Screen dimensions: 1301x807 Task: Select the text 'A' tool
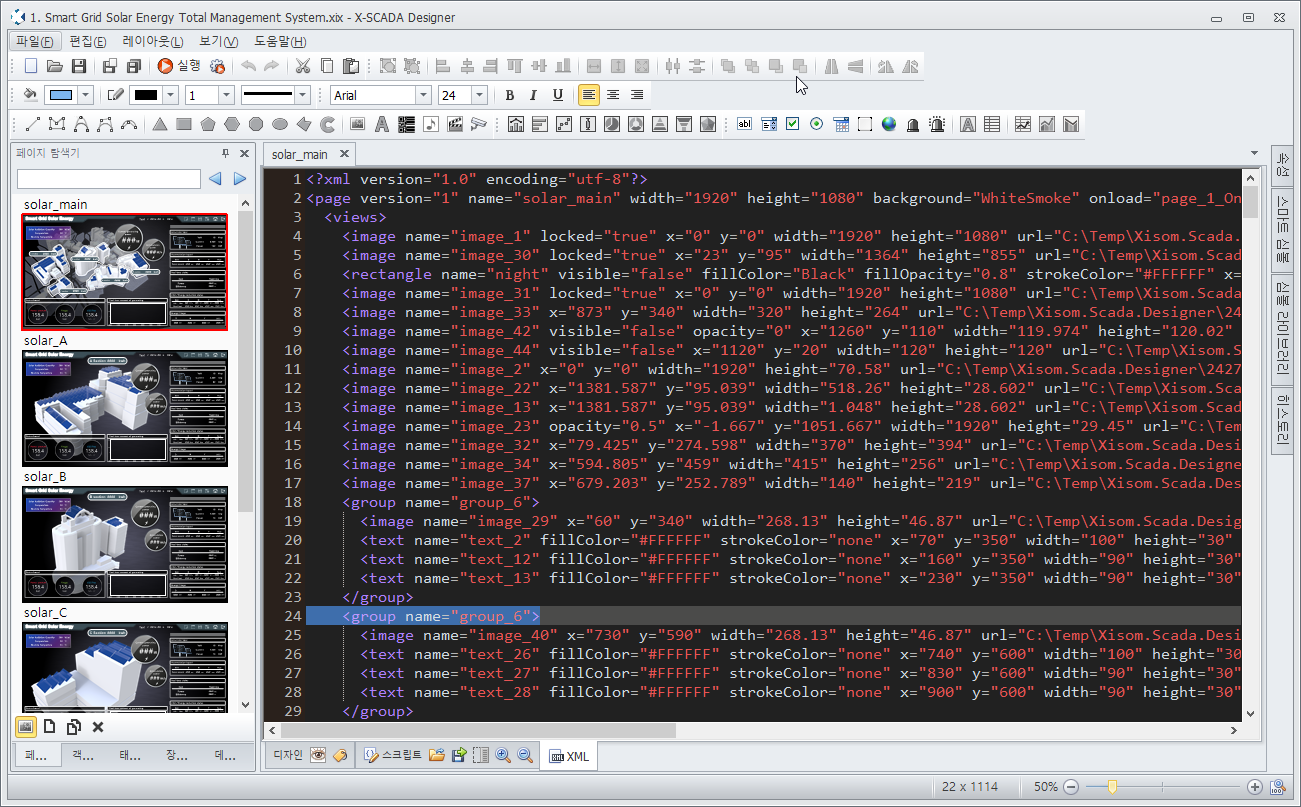coord(381,124)
